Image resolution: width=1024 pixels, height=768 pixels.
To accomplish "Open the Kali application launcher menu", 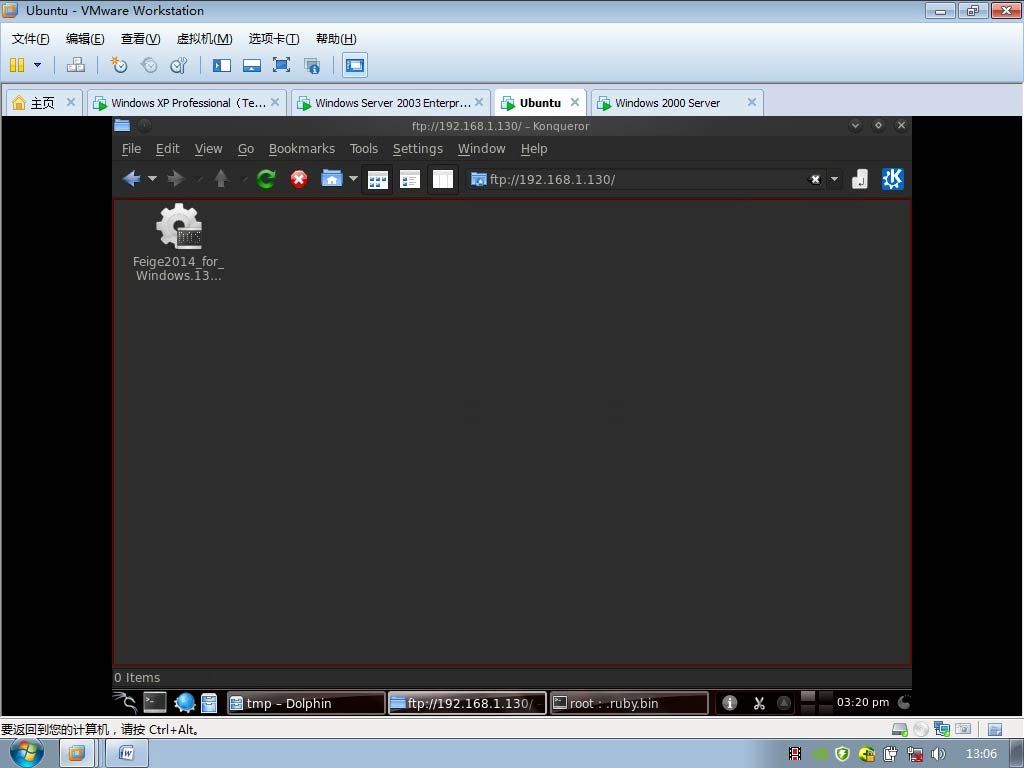I will (x=125, y=703).
